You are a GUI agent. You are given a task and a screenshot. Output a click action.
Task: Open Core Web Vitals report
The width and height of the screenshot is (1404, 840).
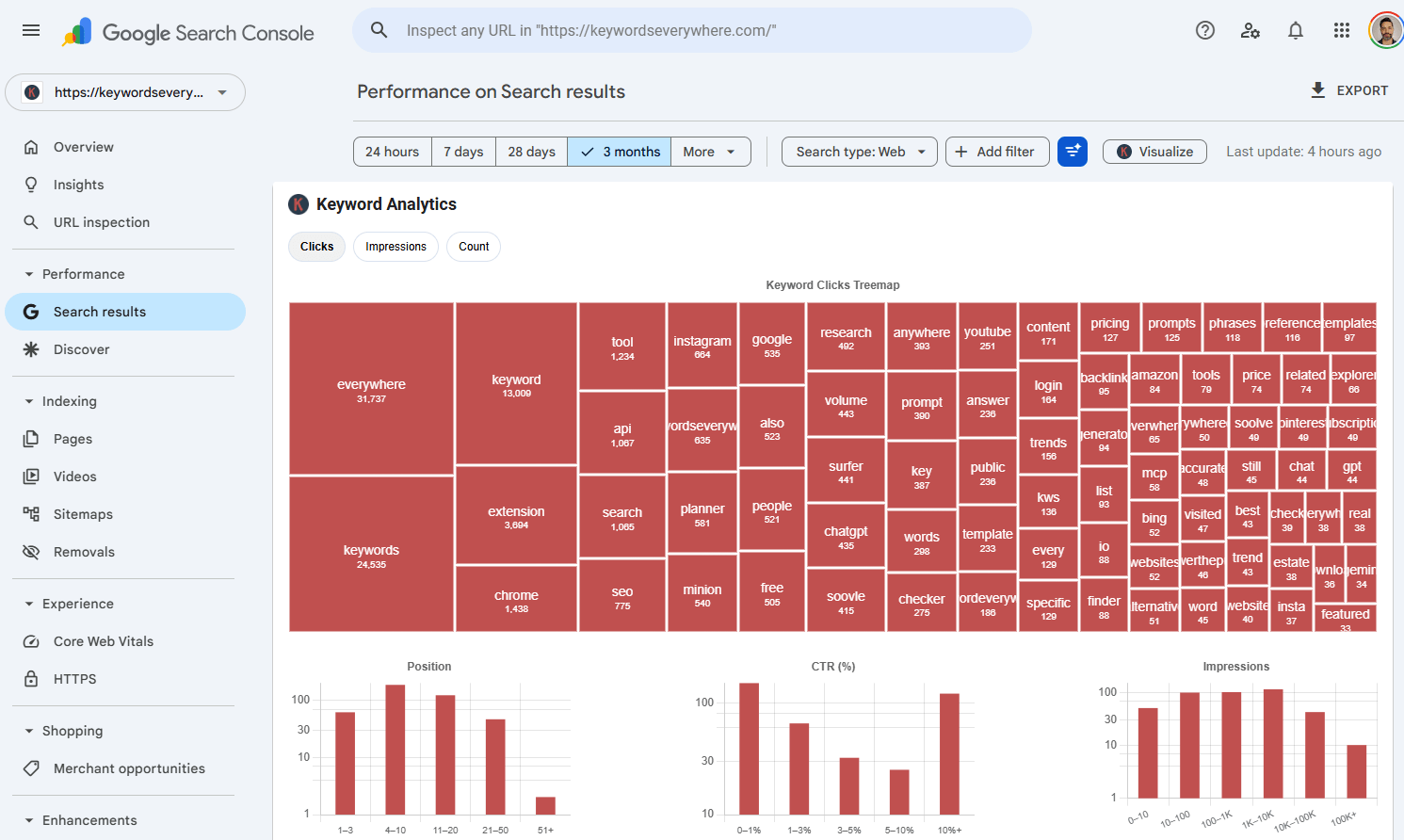click(x=125, y=641)
